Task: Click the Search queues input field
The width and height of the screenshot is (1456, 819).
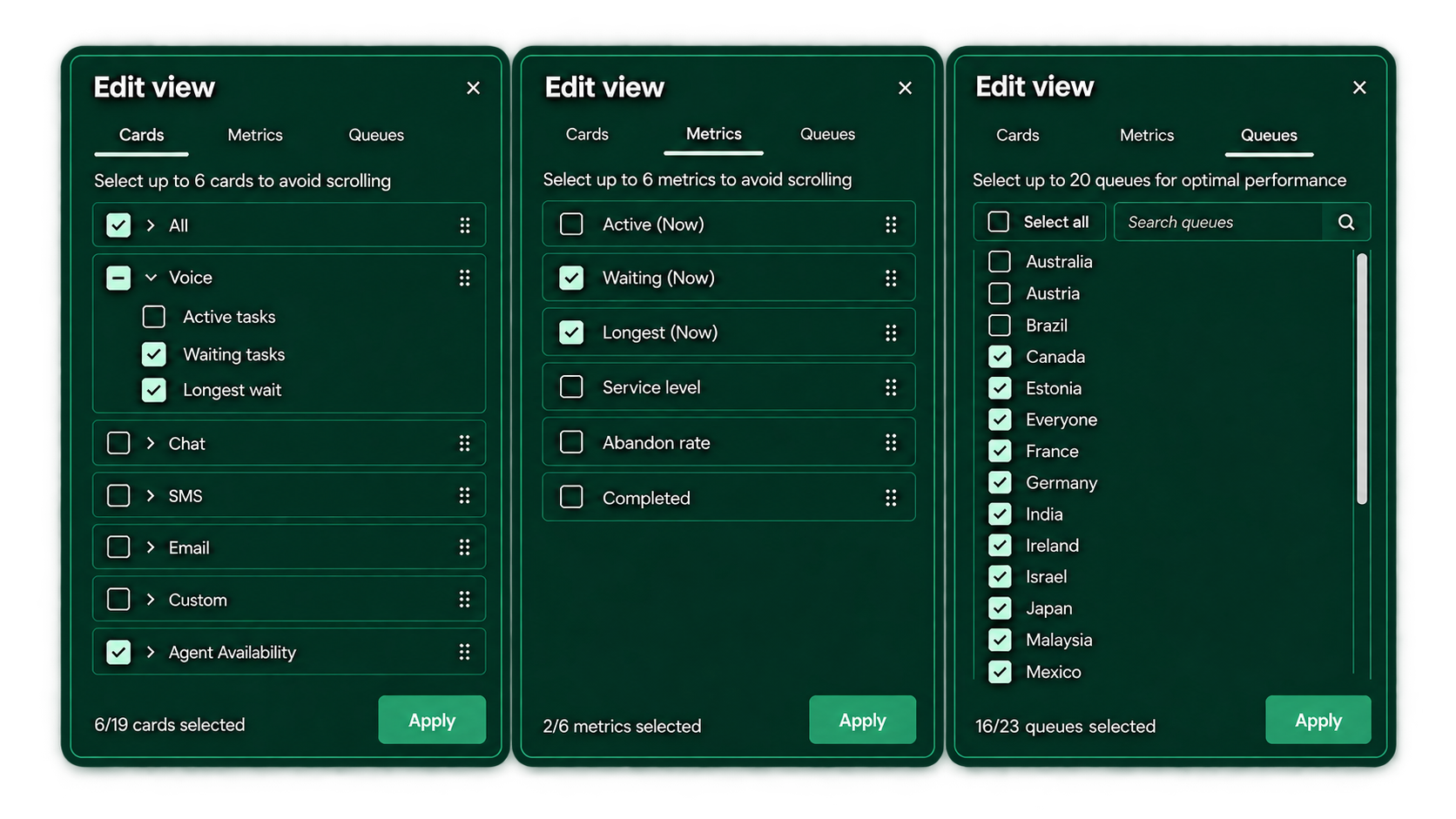Action: click(1218, 222)
